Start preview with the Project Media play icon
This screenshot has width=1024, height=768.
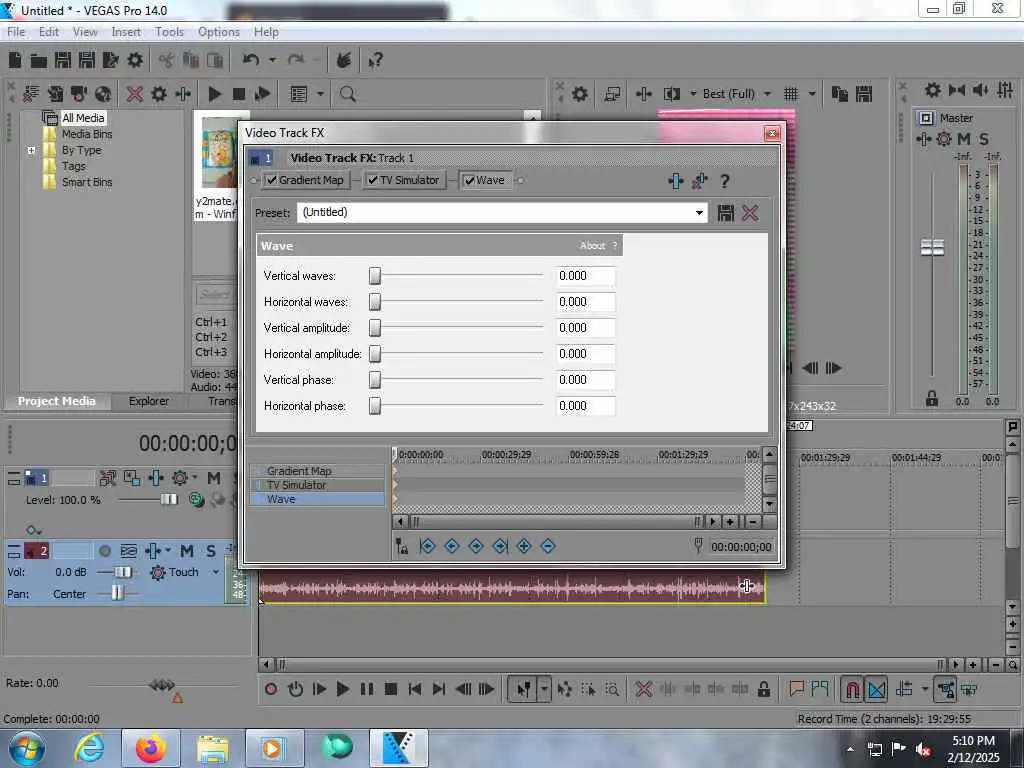(214, 94)
